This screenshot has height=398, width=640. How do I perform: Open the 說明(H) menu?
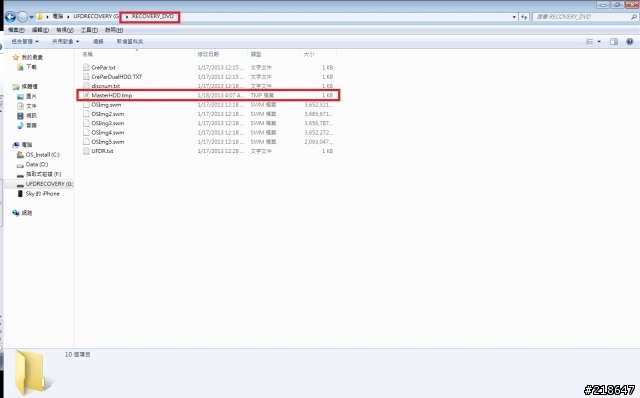click(x=114, y=30)
